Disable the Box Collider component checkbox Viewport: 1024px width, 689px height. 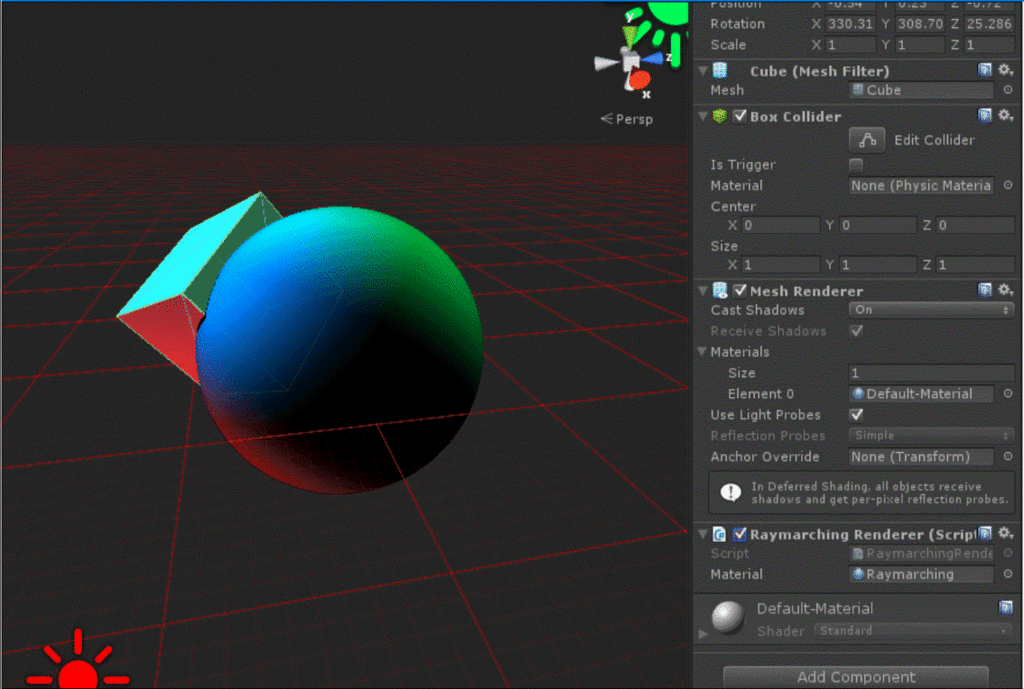pos(740,116)
